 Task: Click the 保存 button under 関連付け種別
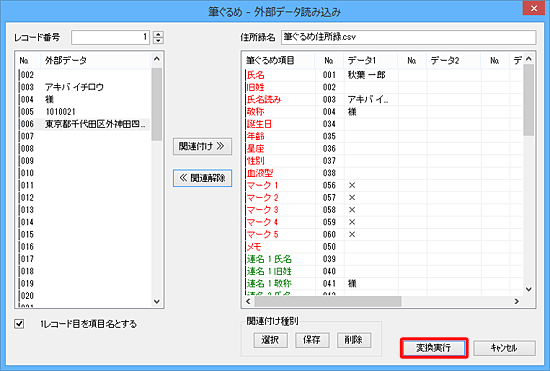312,340
